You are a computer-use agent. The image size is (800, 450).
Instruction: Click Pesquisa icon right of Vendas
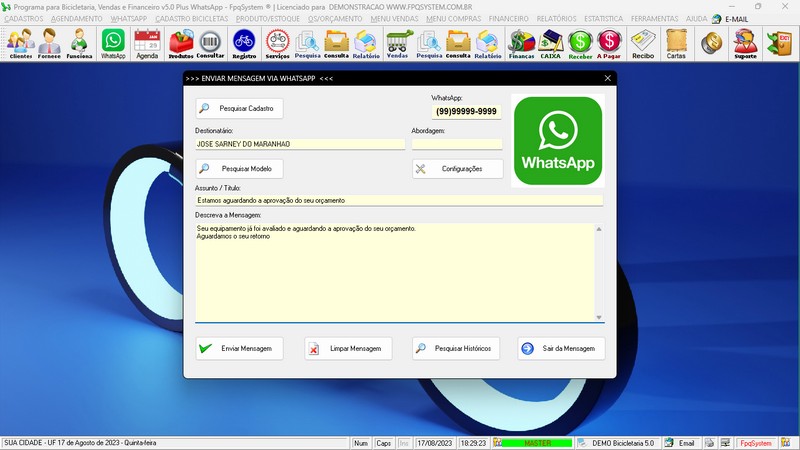tap(429, 44)
